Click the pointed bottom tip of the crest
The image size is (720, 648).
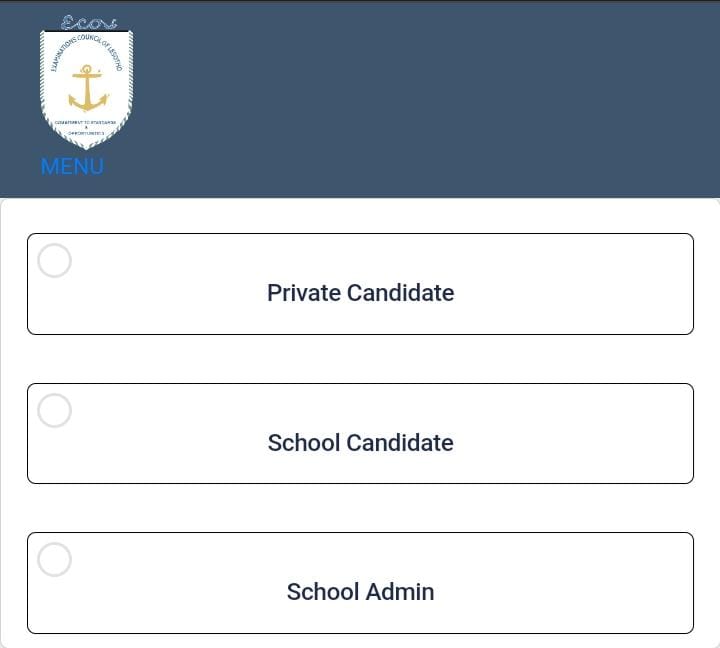[87, 146]
